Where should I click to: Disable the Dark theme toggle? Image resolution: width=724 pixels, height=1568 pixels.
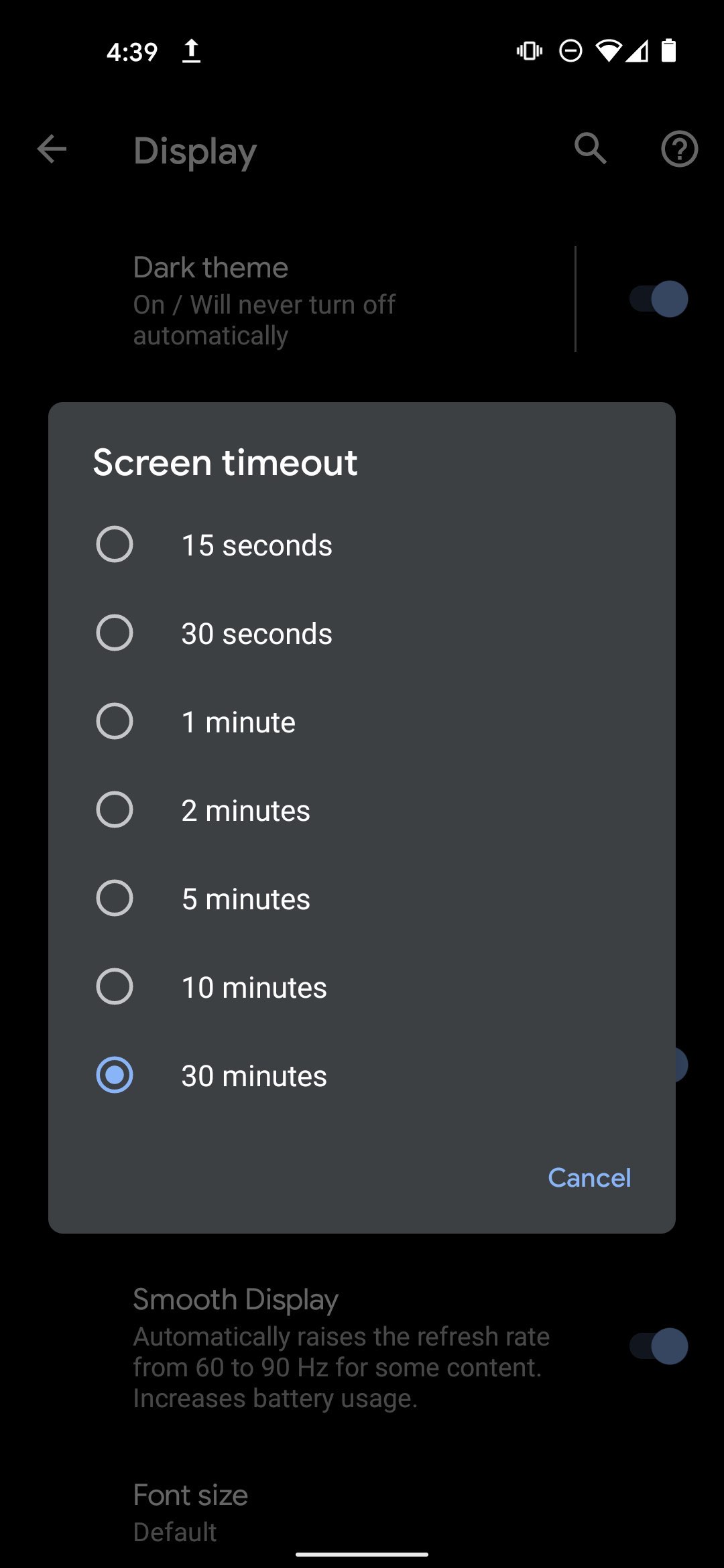click(656, 299)
